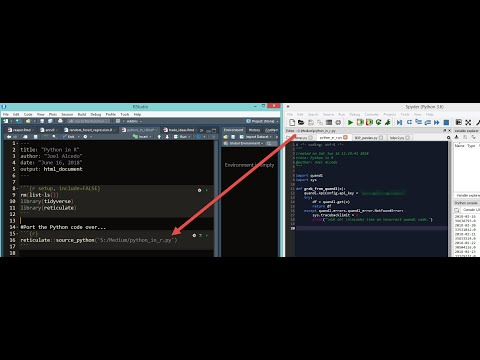Screen dimensions: 480x360
Task: Open the Consoles menu in Spyder
Action: pos(372,114)
